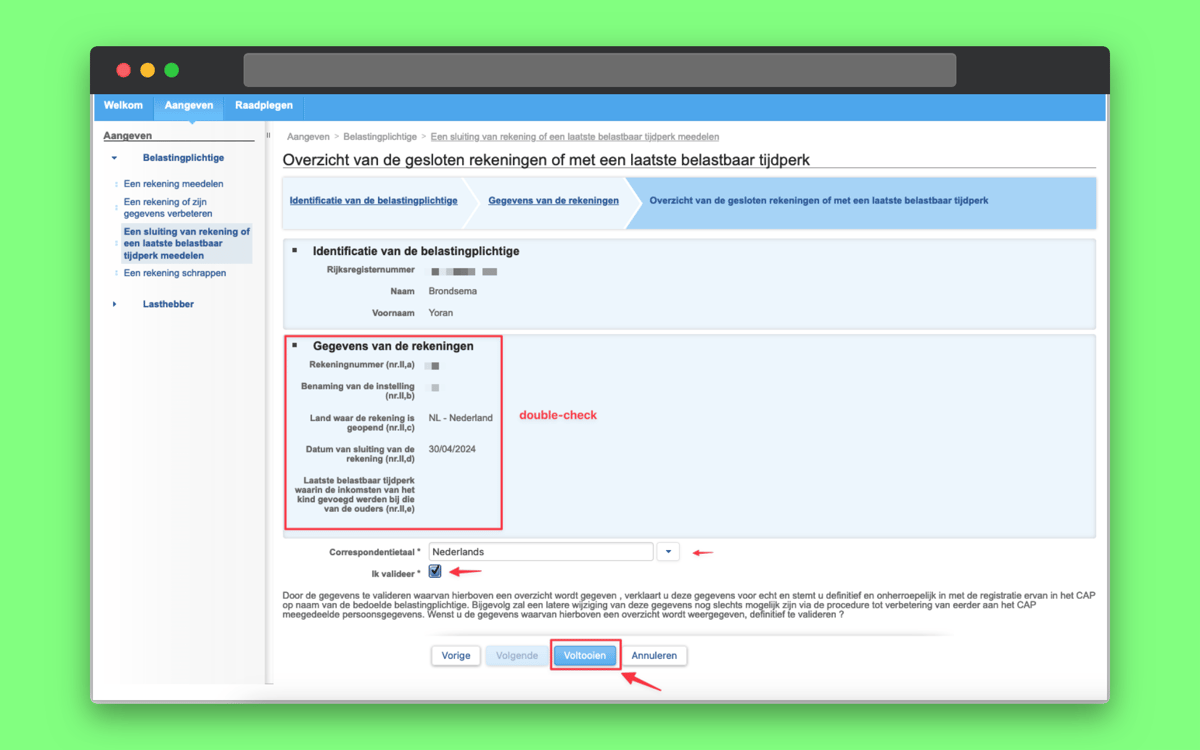Collapse the Belastingplichtige tree section
The image size is (1200, 750).
114,158
